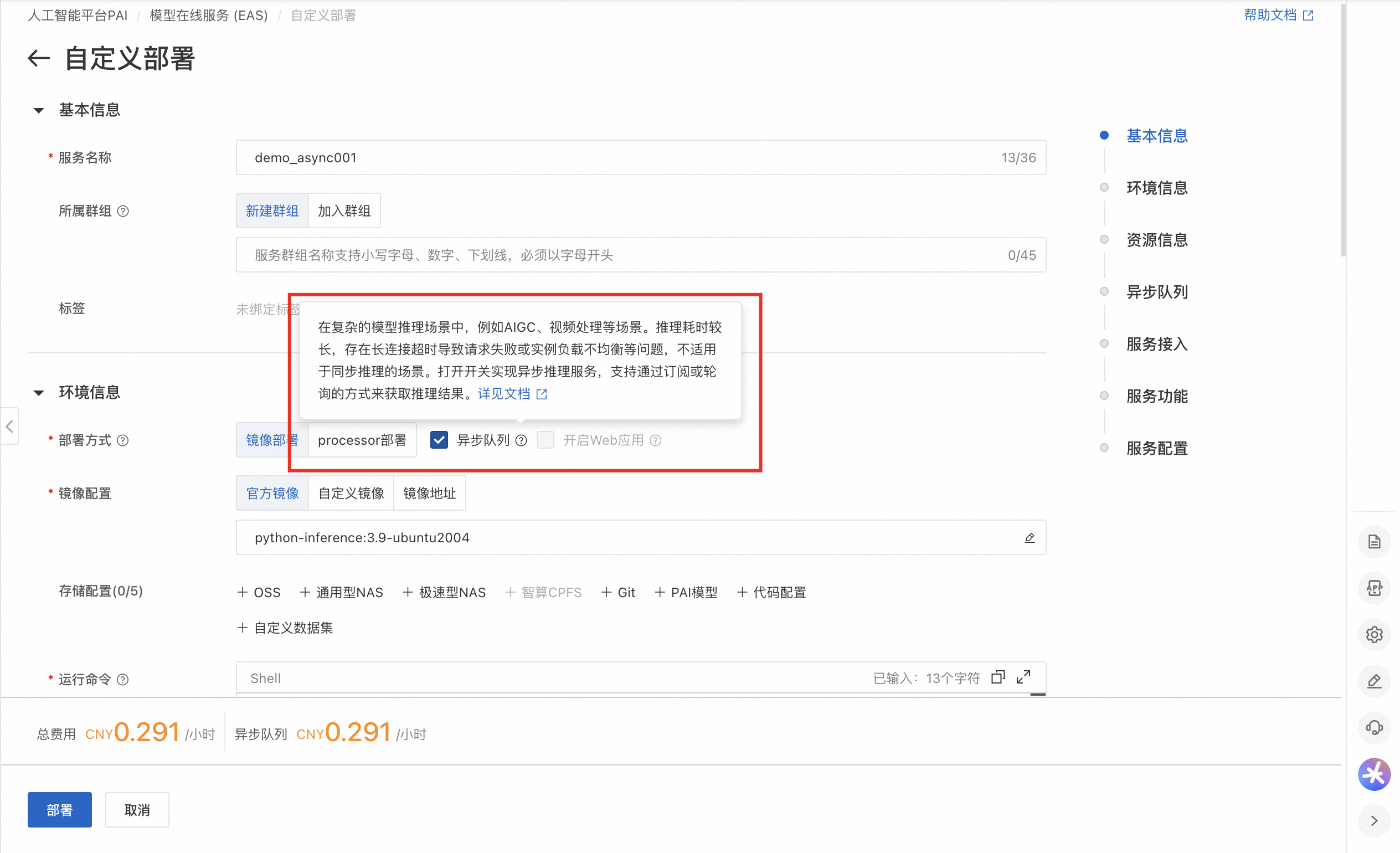1400x853 pixels.
Task: Select the 镜像地址 tab
Action: 430,494
